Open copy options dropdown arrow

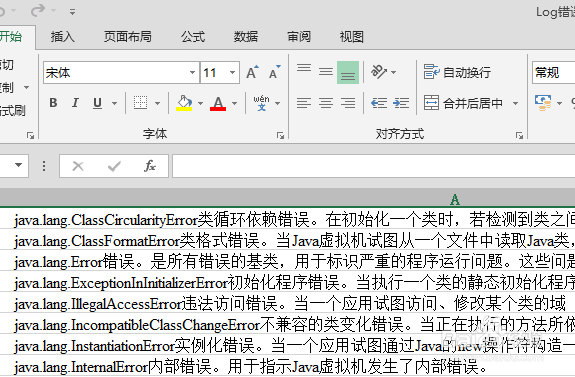pos(26,88)
